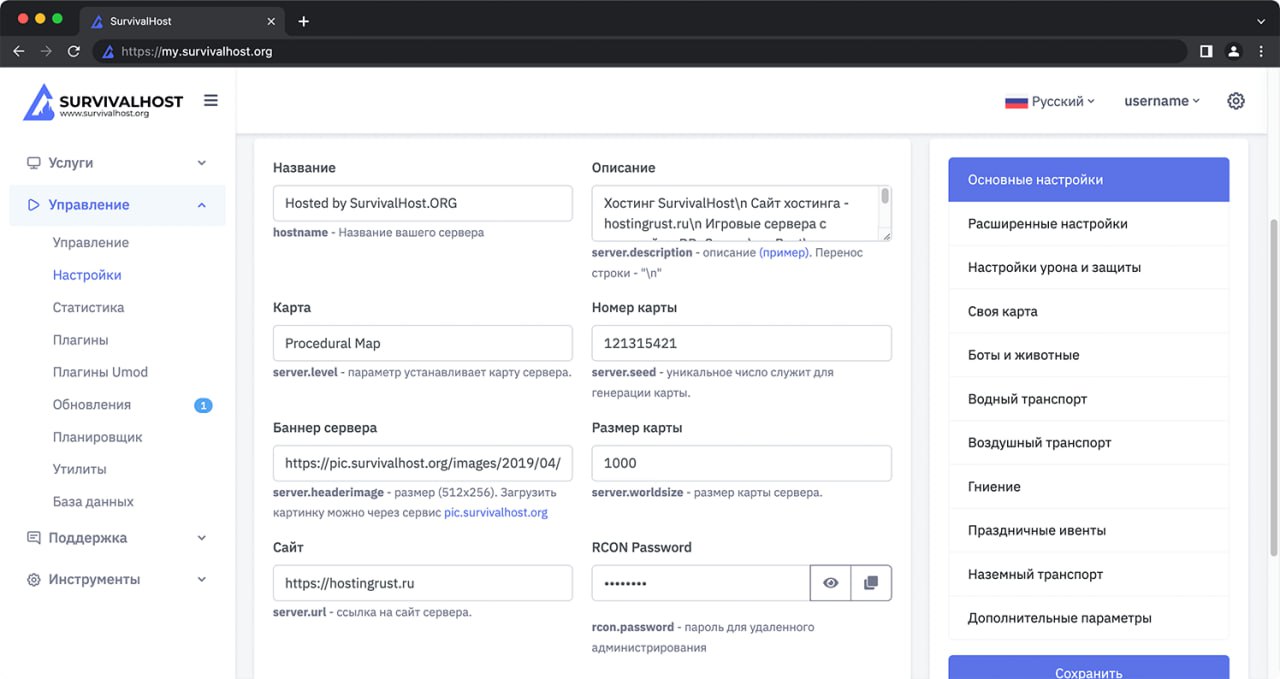This screenshot has height=679, width=1280.
Task: Click the Номер карты seed field
Action: click(x=741, y=343)
